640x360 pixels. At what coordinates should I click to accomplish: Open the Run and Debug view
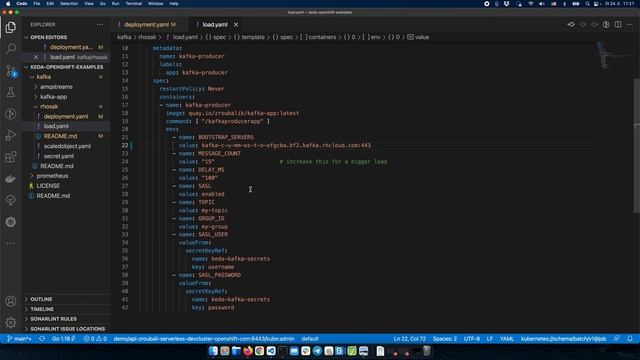[x=11, y=135]
